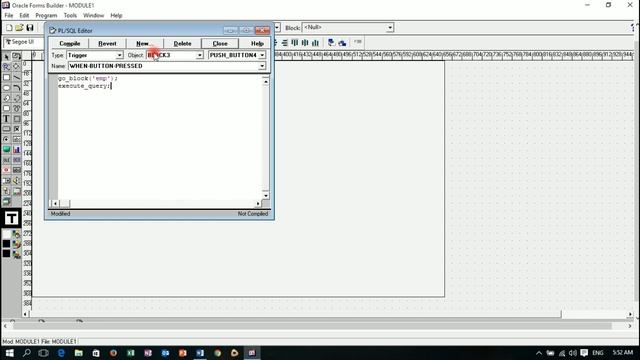
Task: Open Excel from the taskbar
Action: [131, 353]
